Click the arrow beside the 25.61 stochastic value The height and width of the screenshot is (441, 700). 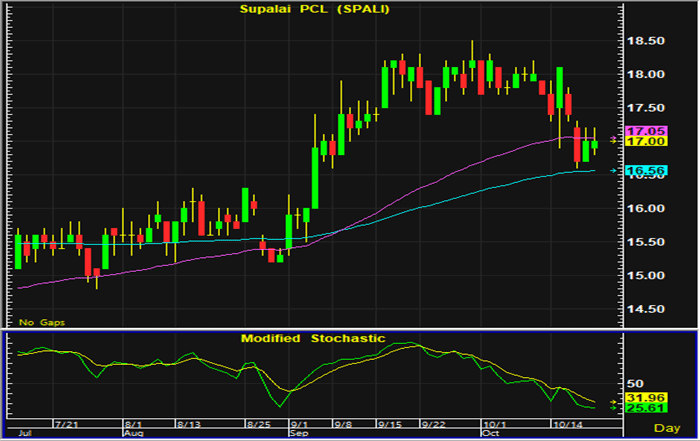point(614,407)
